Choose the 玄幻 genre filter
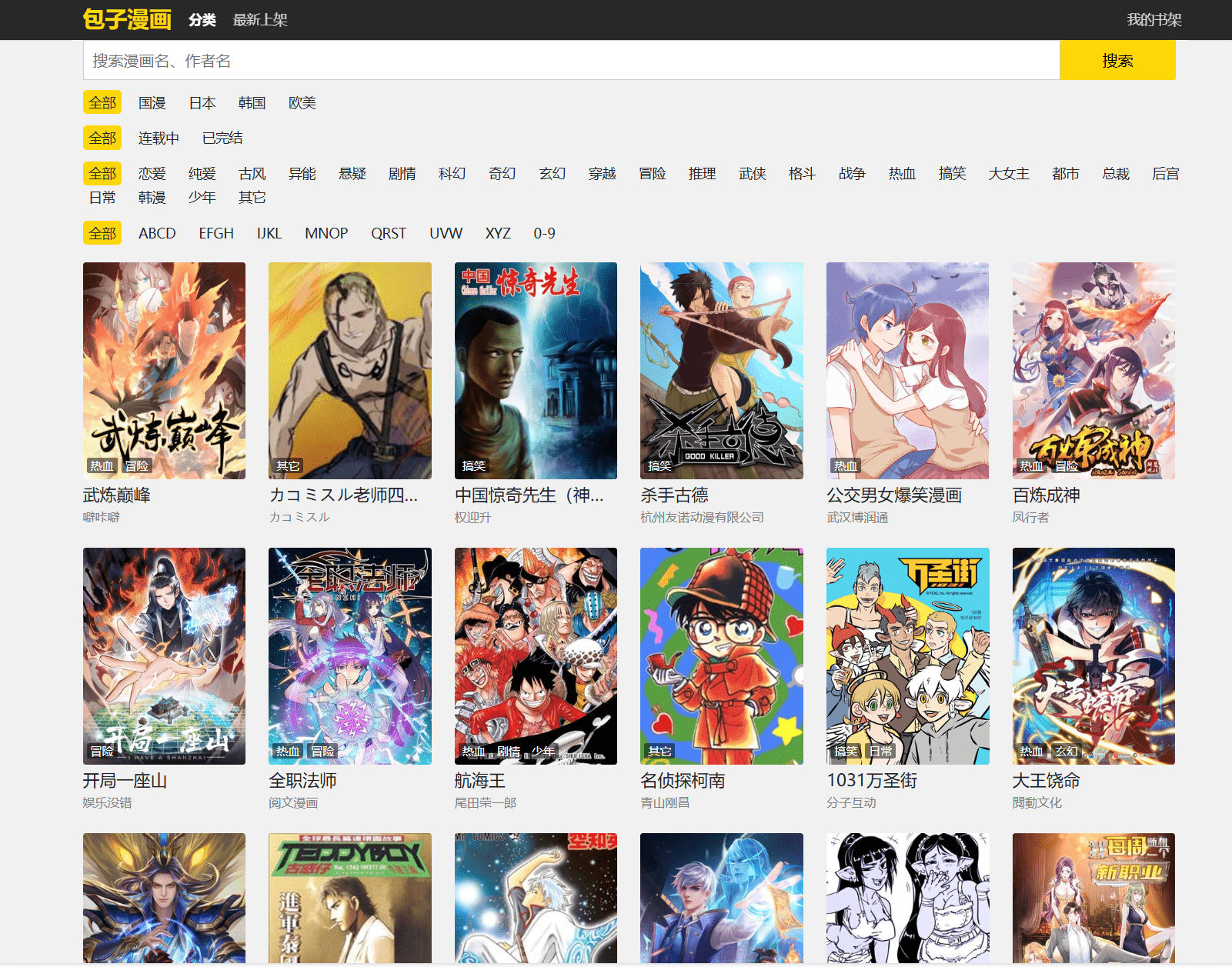Image resolution: width=1232 pixels, height=967 pixels. (553, 174)
